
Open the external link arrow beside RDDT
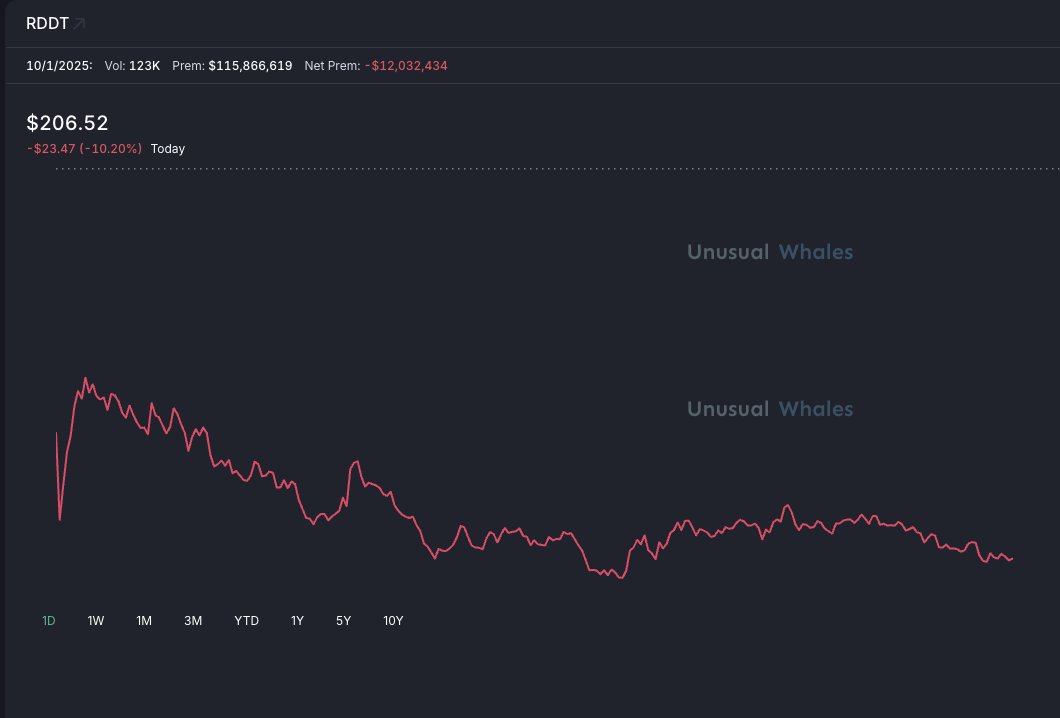(x=79, y=23)
